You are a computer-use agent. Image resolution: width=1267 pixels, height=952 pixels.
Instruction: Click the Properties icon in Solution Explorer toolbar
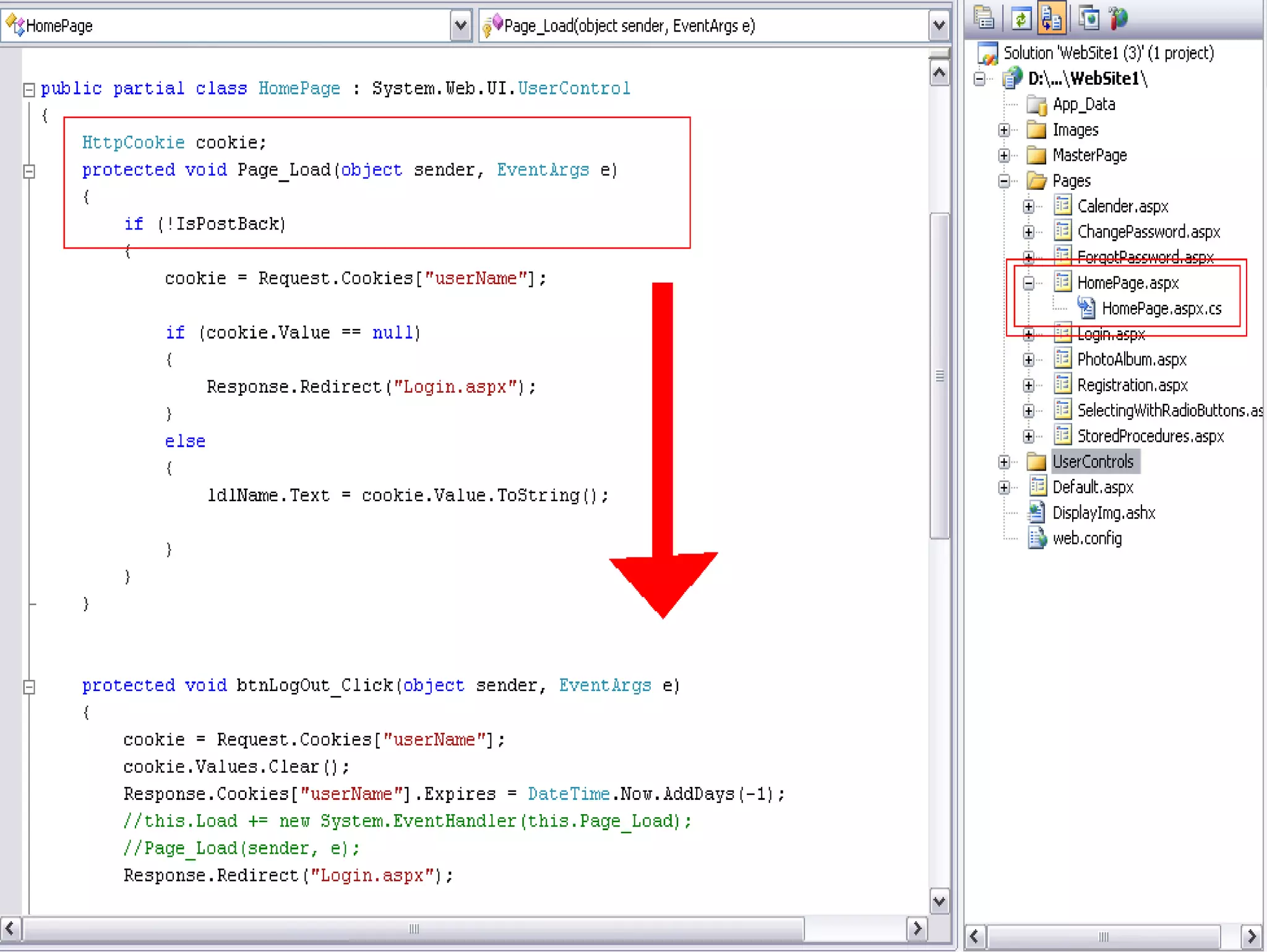pyautogui.click(x=984, y=19)
